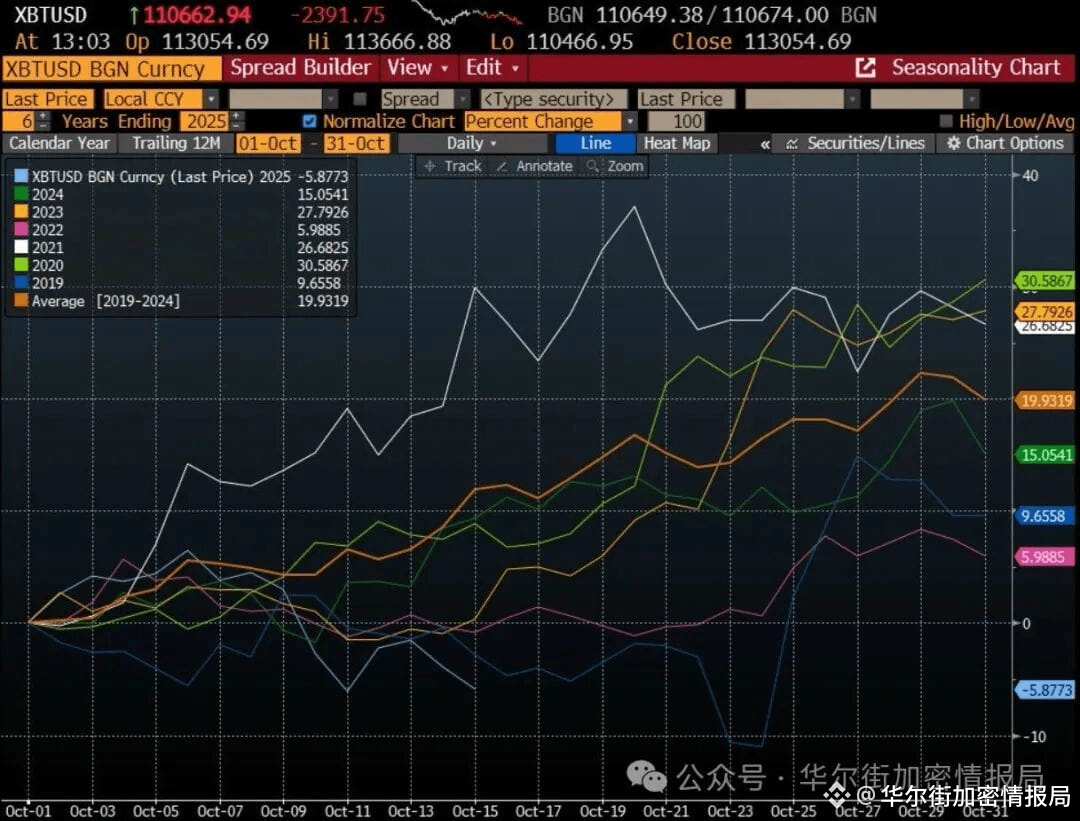Switch to Heat Map view
This screenshot has width=1080, height=821.
pos(677,143)
